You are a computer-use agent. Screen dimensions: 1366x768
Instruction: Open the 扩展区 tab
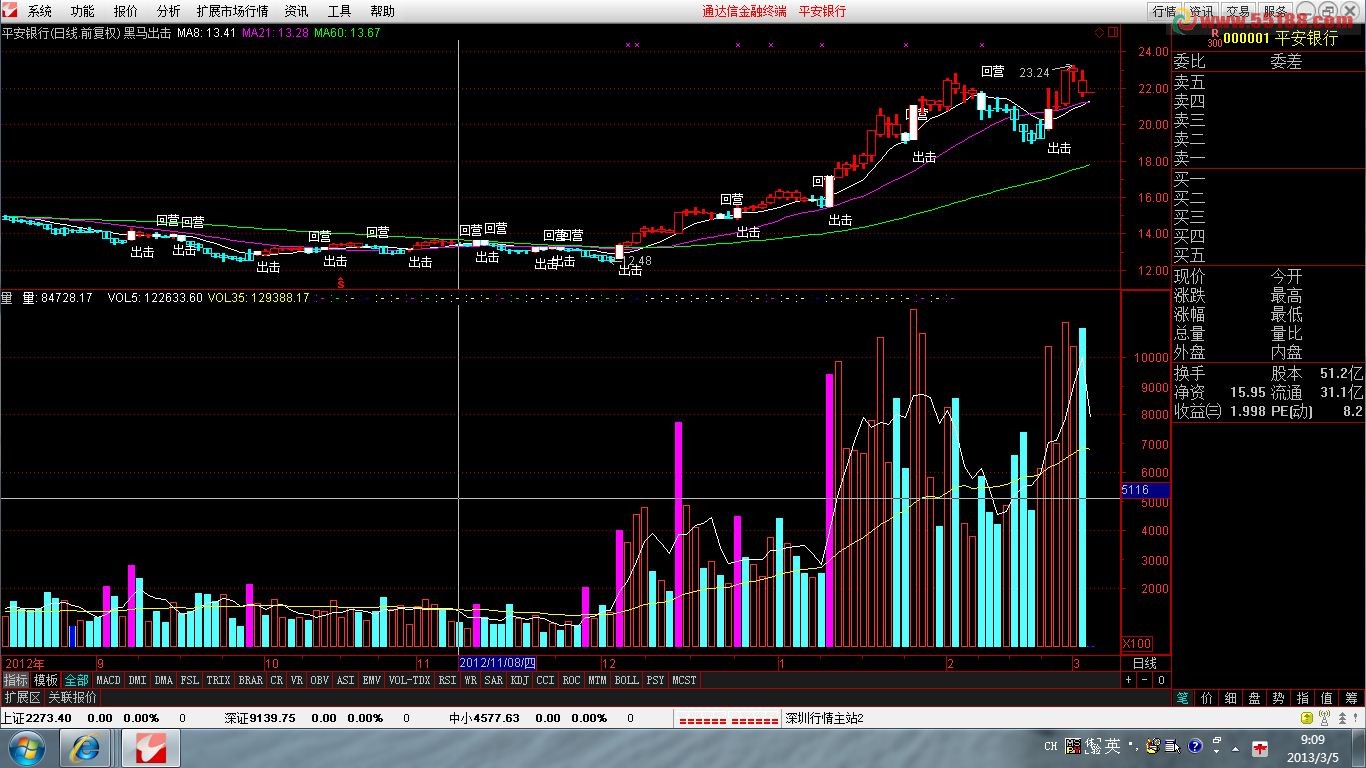pyautogui.click(x=22, y=697)
